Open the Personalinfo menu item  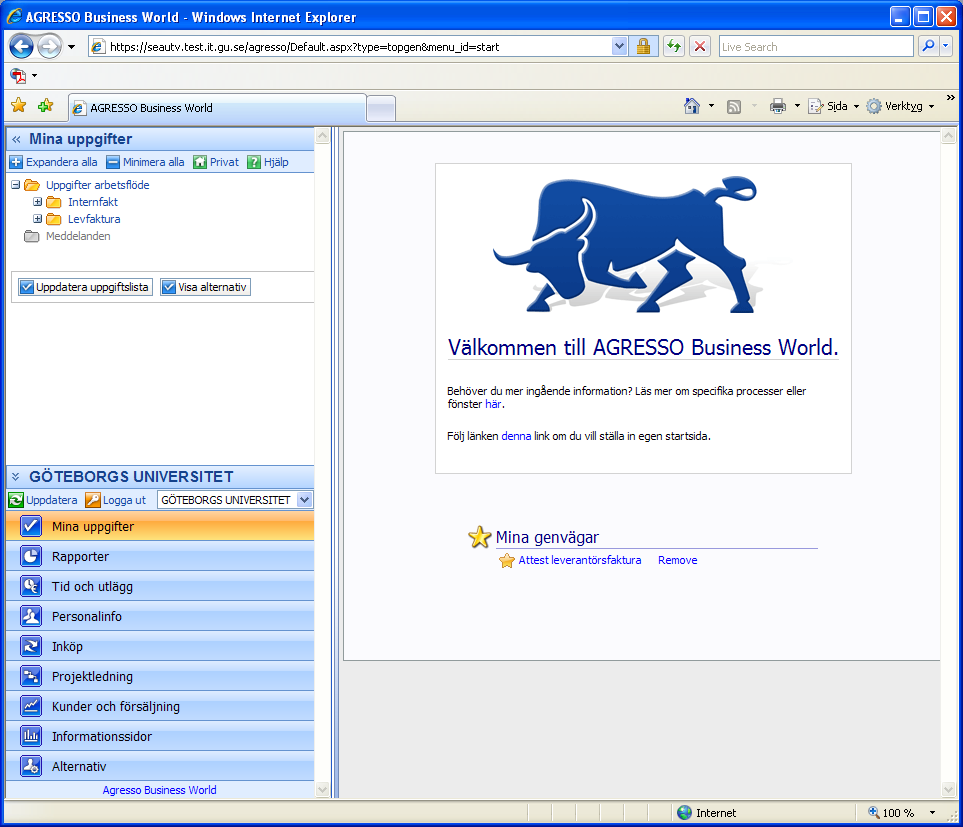pos(160,616)
